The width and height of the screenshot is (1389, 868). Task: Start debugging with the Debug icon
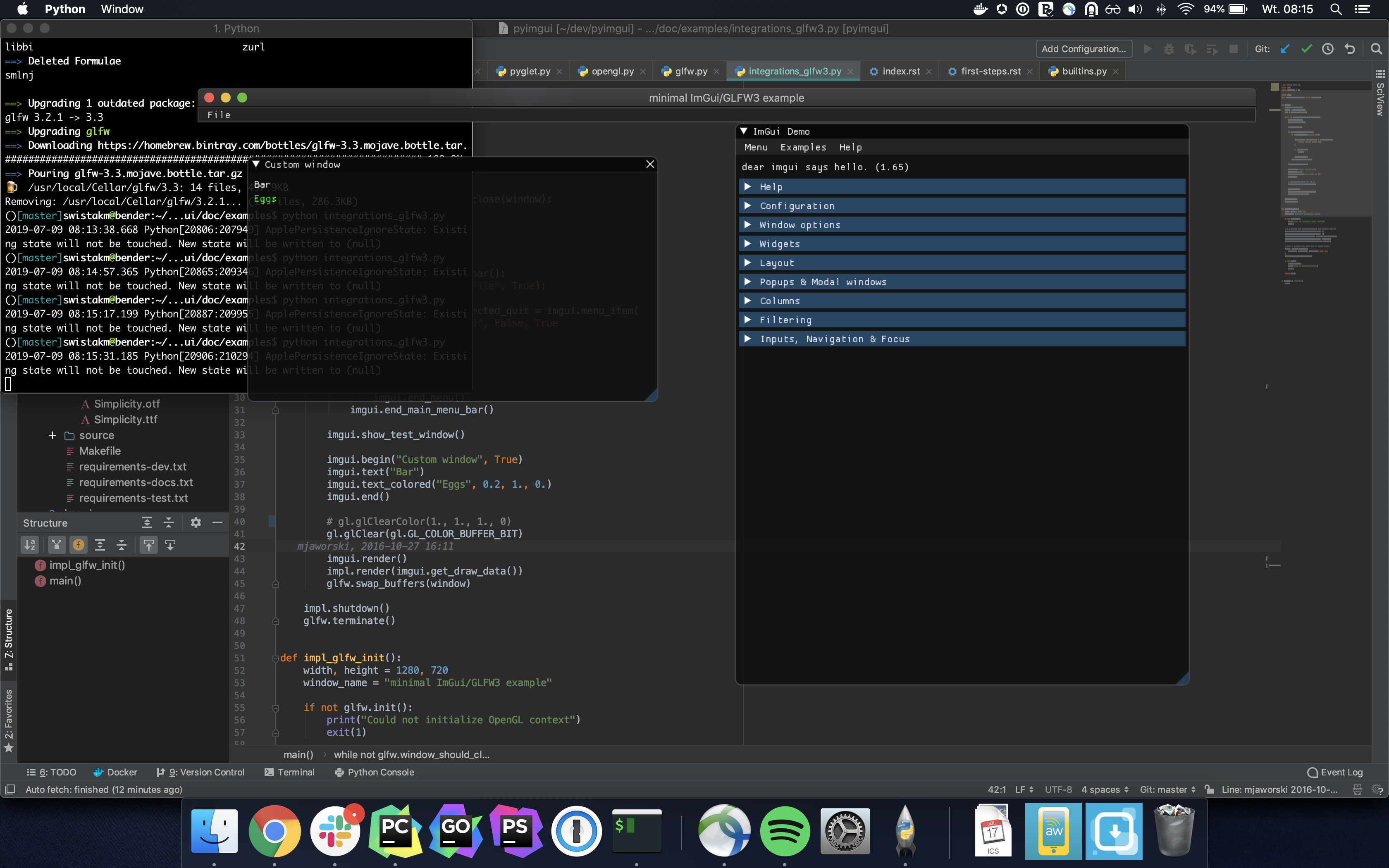pos(1170,49)
